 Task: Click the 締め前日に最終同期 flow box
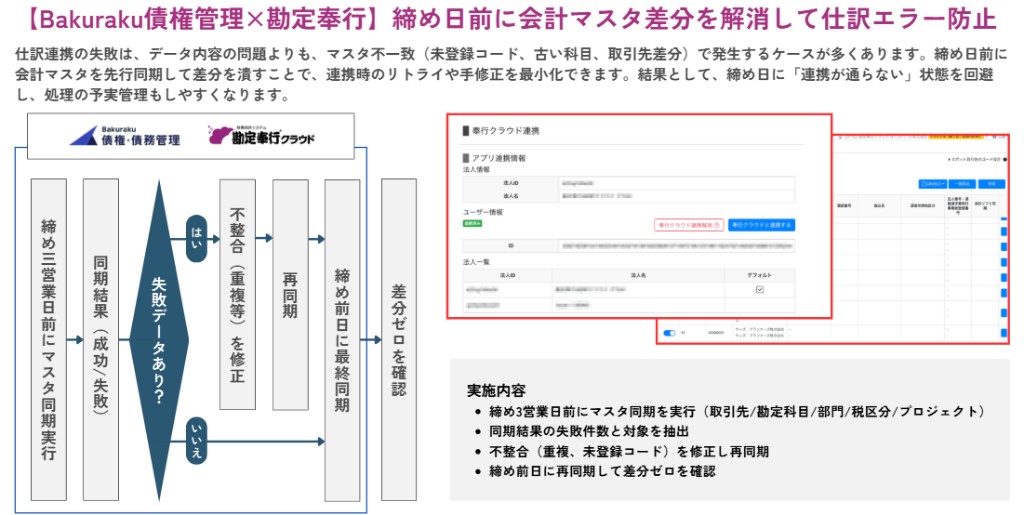coord(342,340)
